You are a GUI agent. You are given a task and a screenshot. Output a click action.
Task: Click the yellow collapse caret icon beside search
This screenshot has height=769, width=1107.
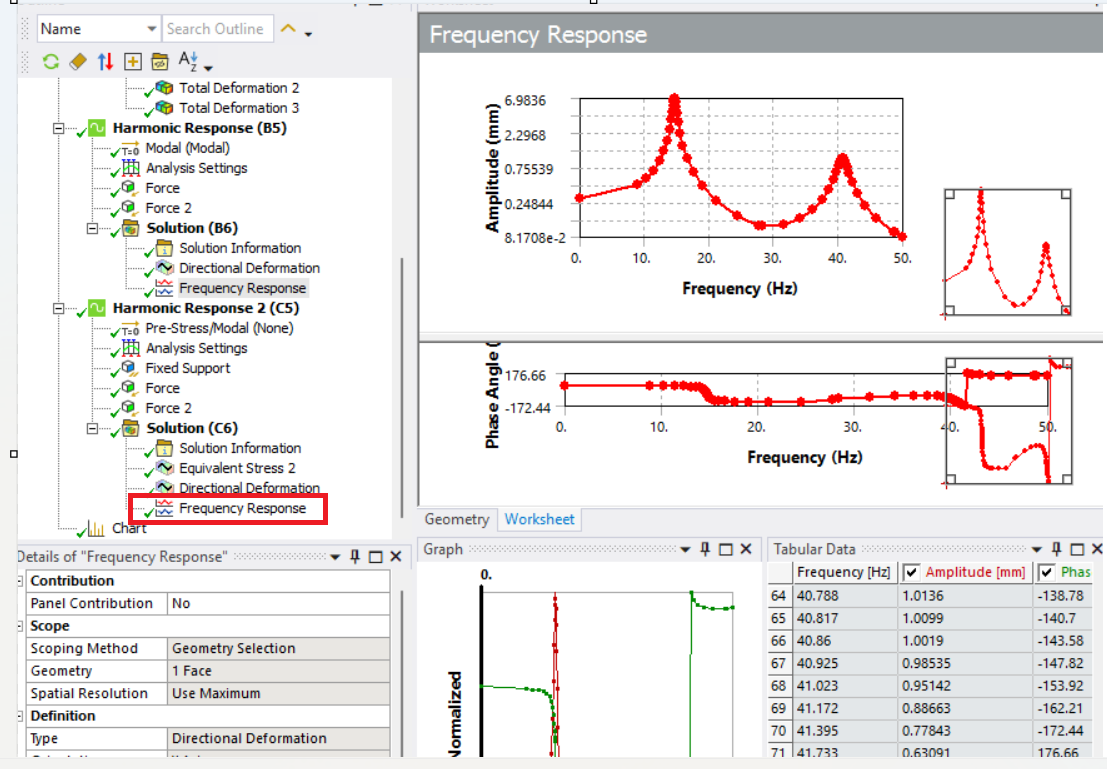coord(288,29)
